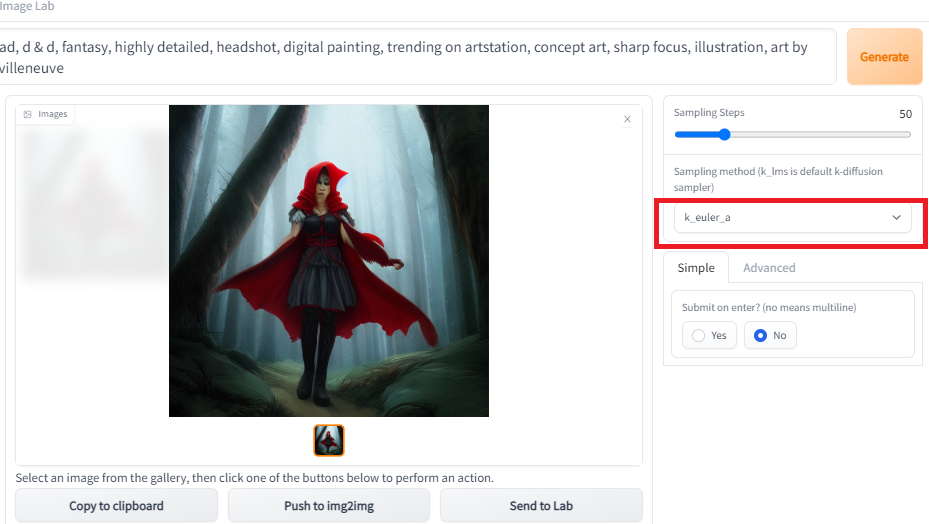Viewport: 929px width, 524px height.
Task: Click the orange Generate button
Action: [884, 57]
